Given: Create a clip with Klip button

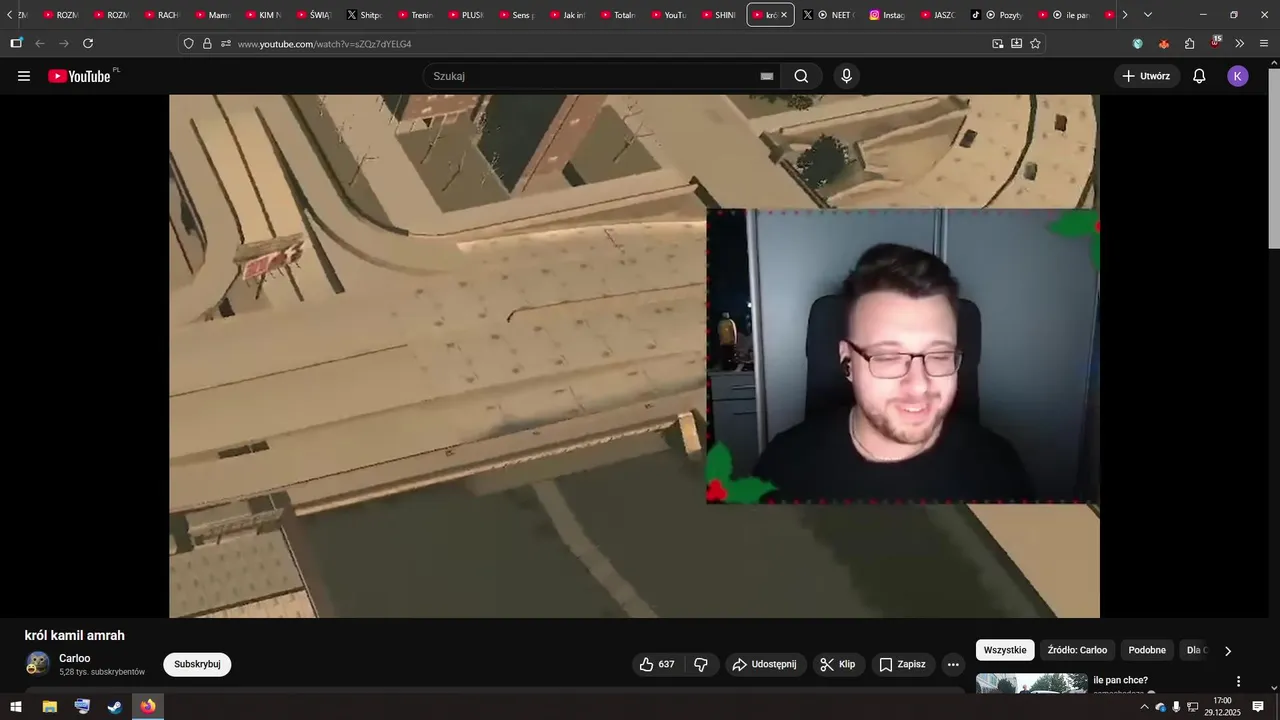Looking at the screenshot, I should click(838, 664).
